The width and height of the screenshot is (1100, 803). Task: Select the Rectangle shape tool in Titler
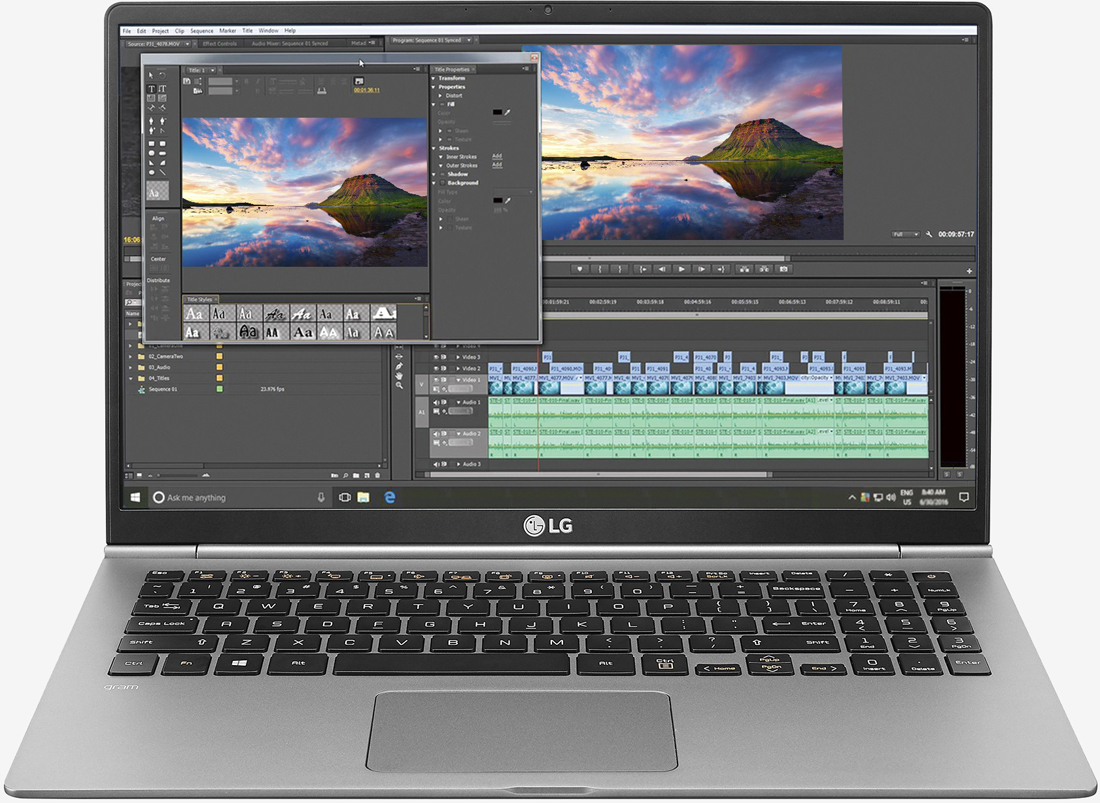tap(152, 144)
